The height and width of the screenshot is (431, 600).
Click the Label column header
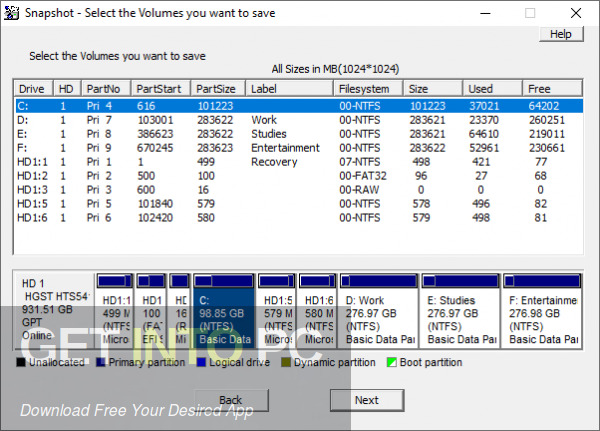tap(289, 89)
